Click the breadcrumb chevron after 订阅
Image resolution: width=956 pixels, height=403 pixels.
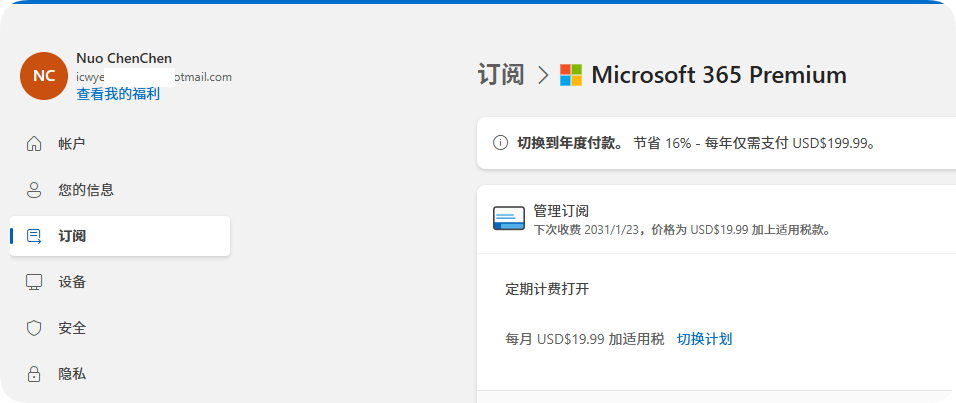point(543,75)
